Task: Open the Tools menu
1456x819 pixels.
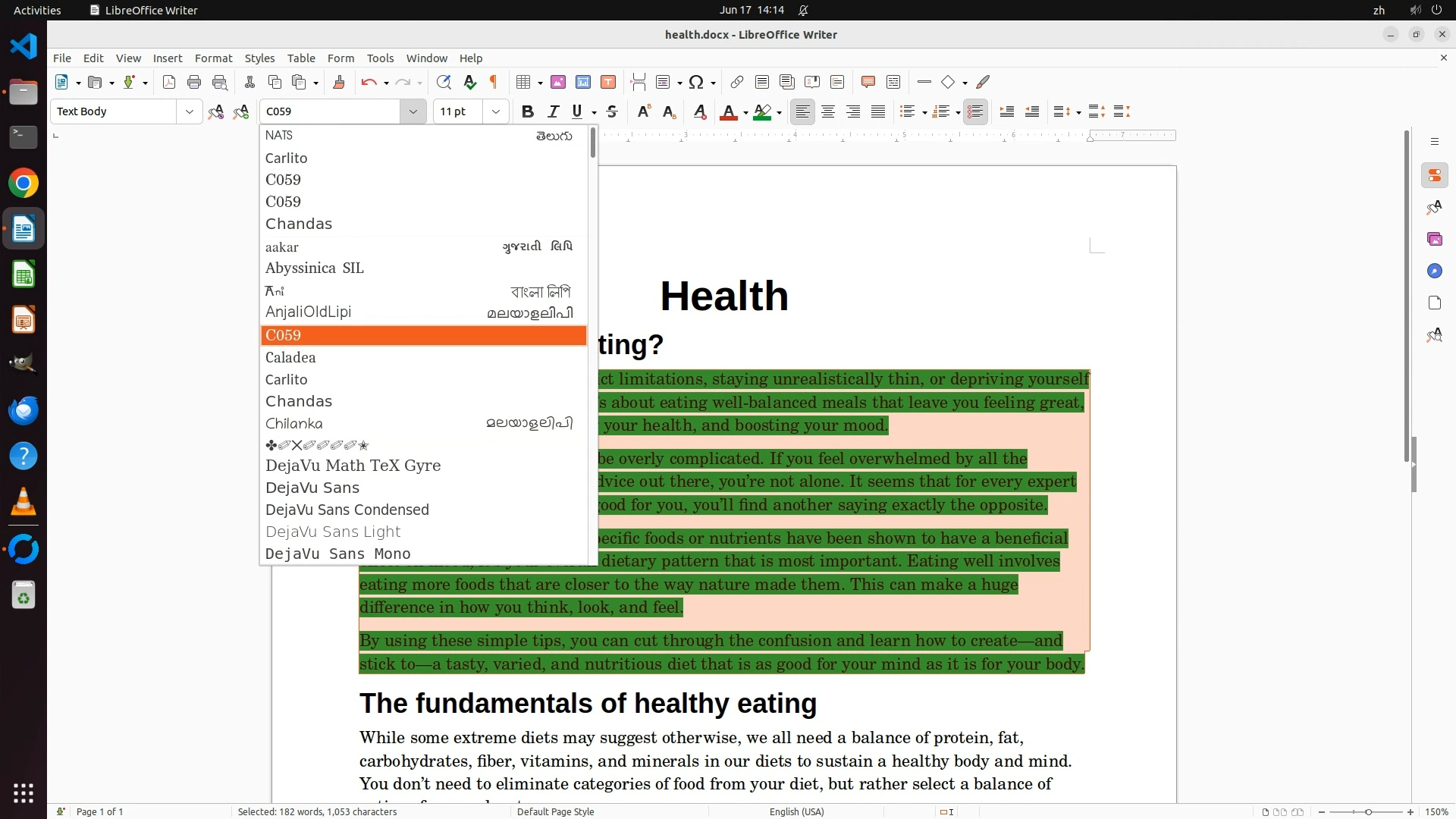Action: click(x=380, y=58)
